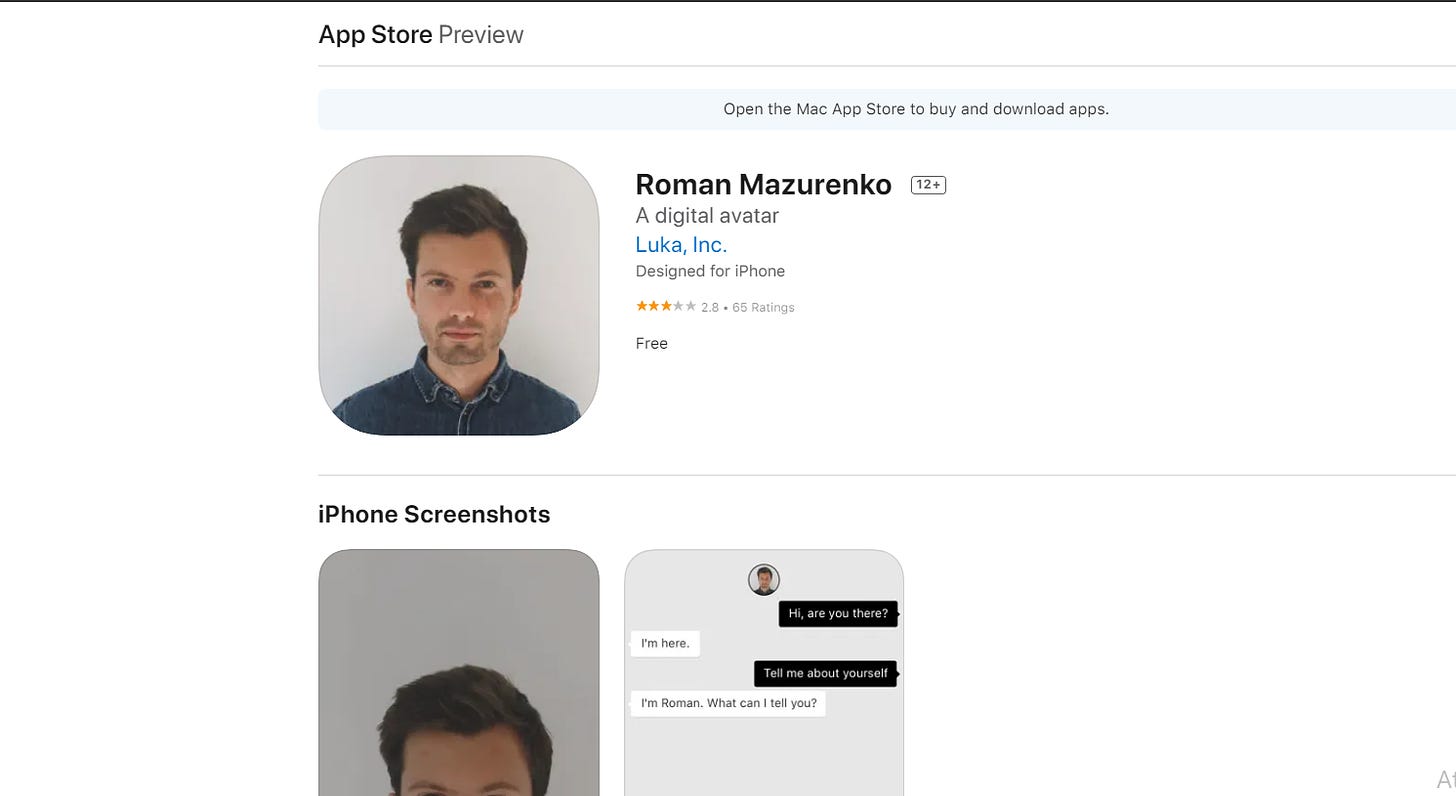
Task: Open the Luka, Inc. developer link
Action: coord(681,244)
